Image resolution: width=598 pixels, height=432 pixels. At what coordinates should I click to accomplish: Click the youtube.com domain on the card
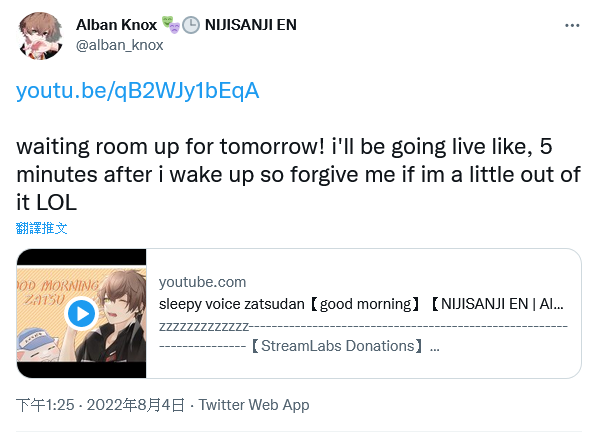tap(203, 282)
